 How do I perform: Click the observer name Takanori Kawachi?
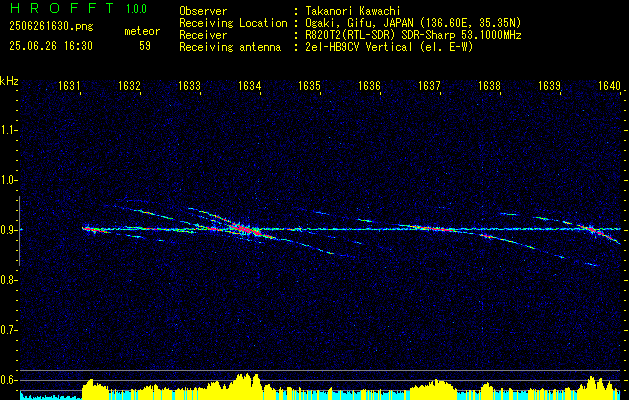353,11
